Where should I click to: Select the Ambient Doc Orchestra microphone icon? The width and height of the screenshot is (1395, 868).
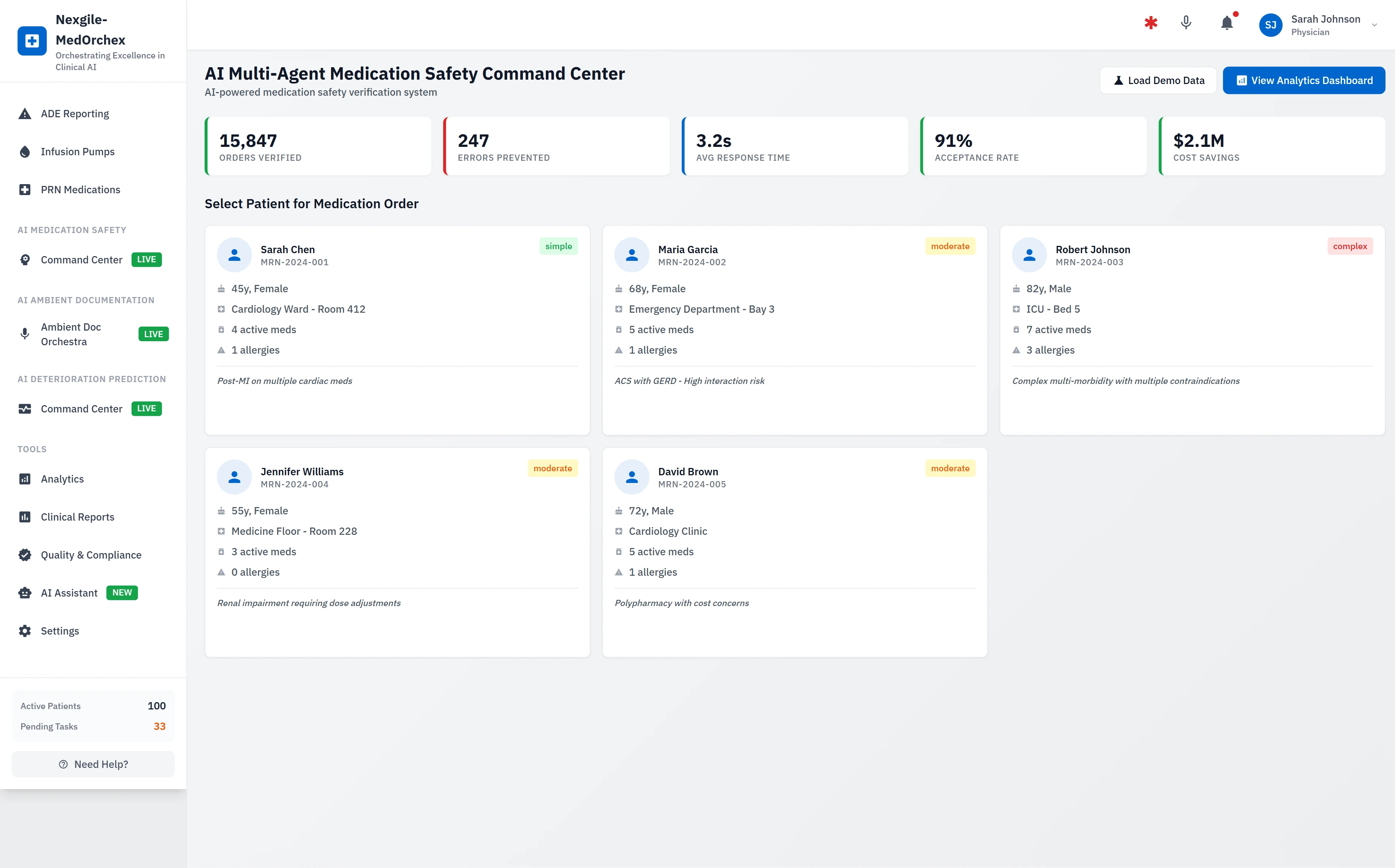pyautogui.click(x=25, y=334)
